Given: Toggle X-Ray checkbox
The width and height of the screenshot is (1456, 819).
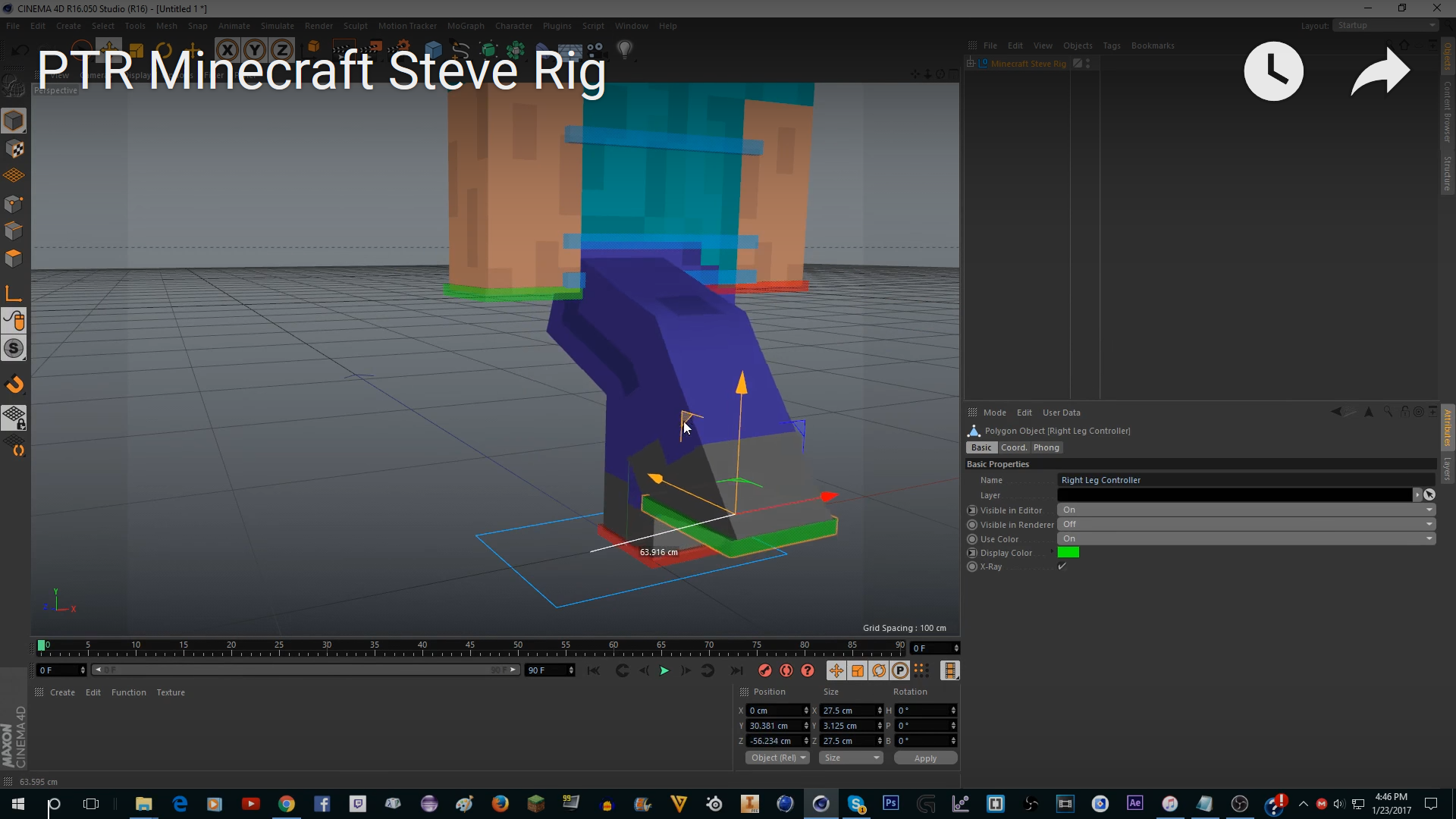Looking at the screenshot, I should (x=1062, y=566).
